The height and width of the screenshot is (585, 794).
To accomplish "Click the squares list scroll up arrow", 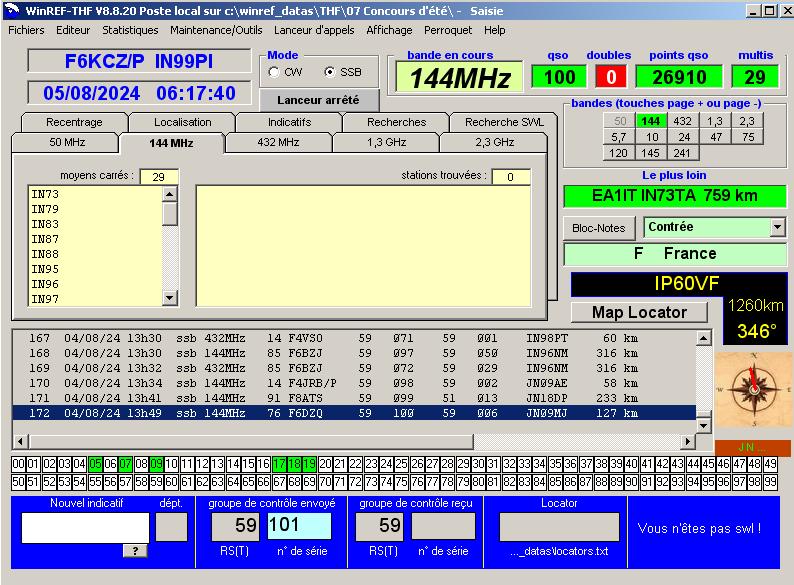I will click(x=170, y=194).
